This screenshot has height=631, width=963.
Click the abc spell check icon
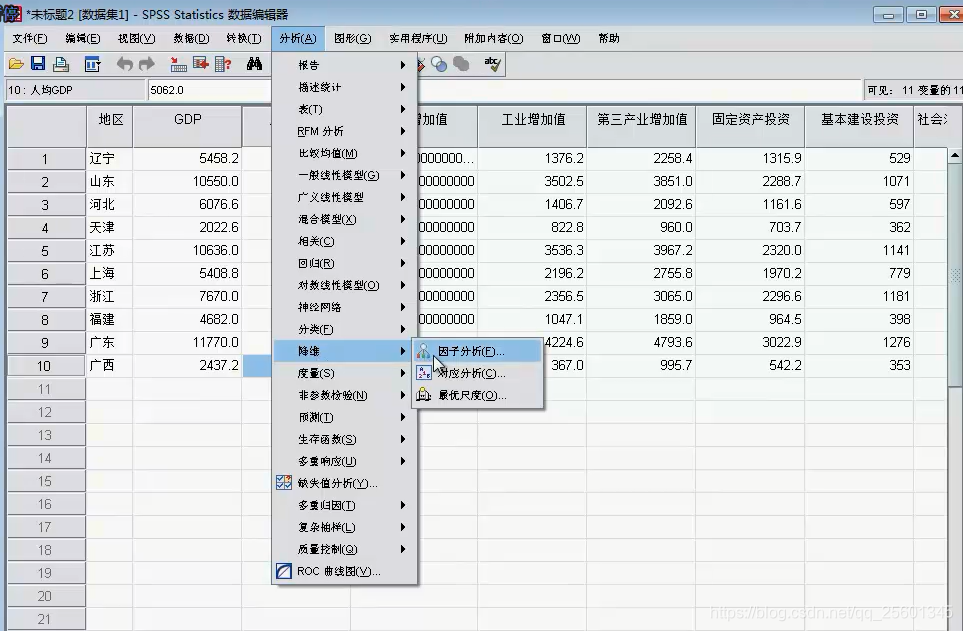coord(493,64)
